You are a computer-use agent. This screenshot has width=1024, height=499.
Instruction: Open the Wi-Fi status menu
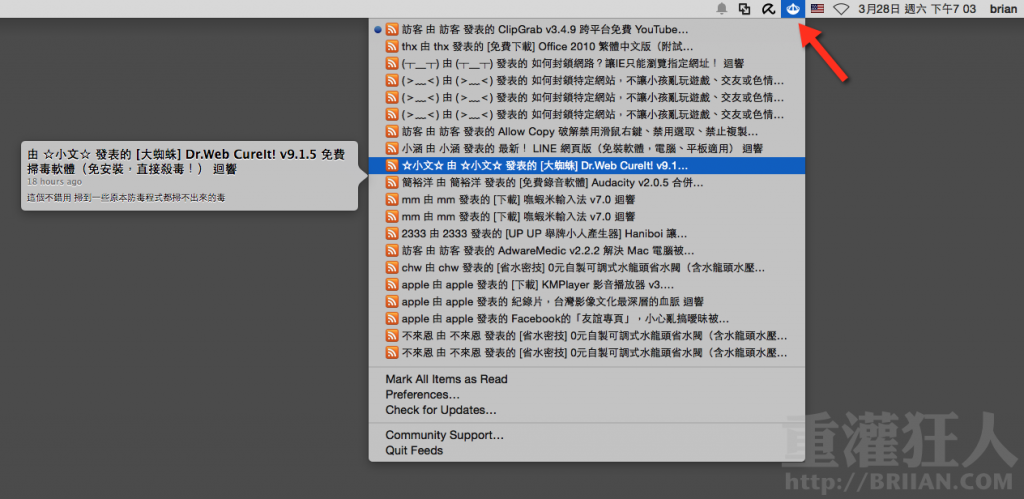tap(841, 8)
